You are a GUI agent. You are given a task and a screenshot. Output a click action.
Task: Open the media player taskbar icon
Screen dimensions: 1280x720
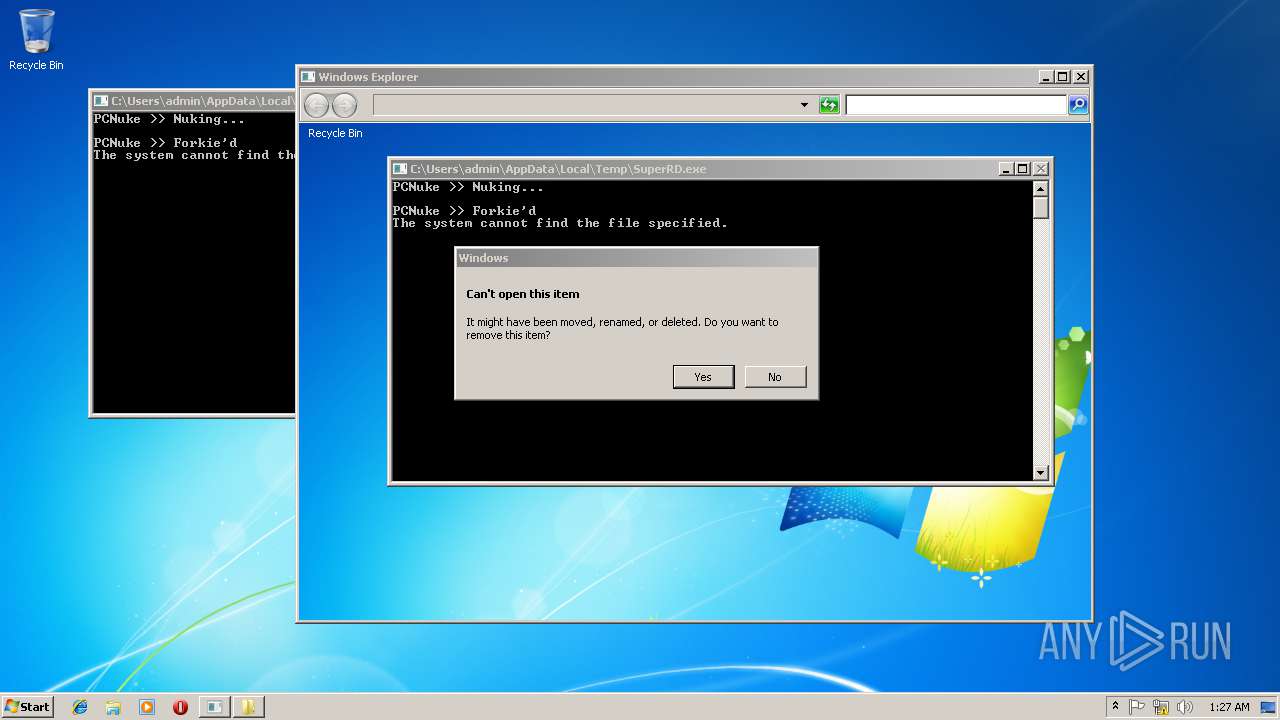coord(147,707)
